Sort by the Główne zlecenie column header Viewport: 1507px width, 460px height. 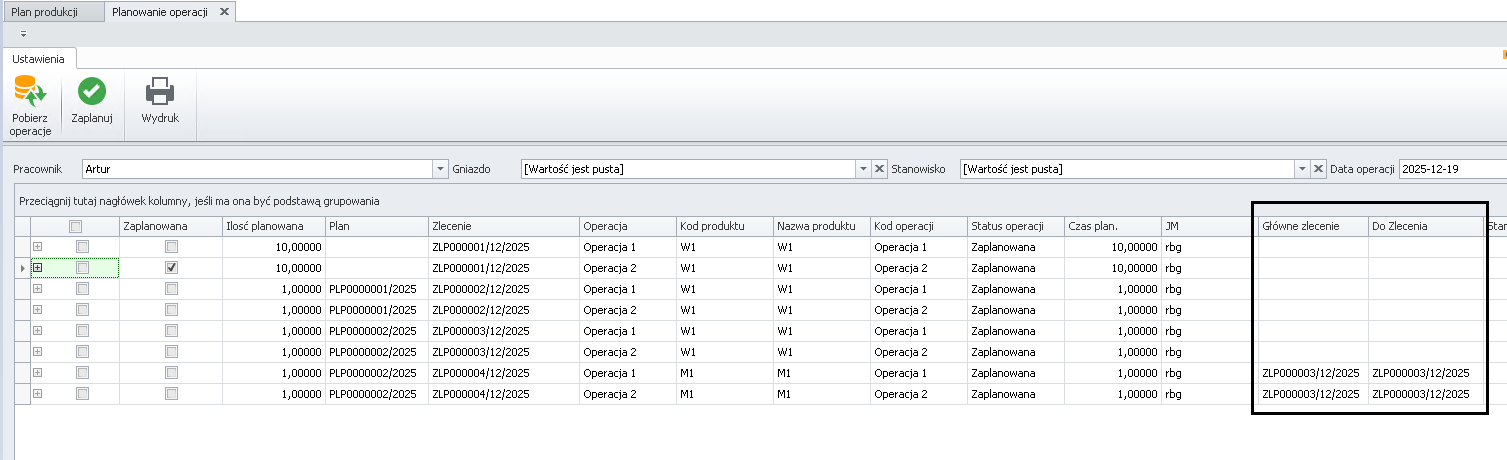click(x=1311, y=226)
